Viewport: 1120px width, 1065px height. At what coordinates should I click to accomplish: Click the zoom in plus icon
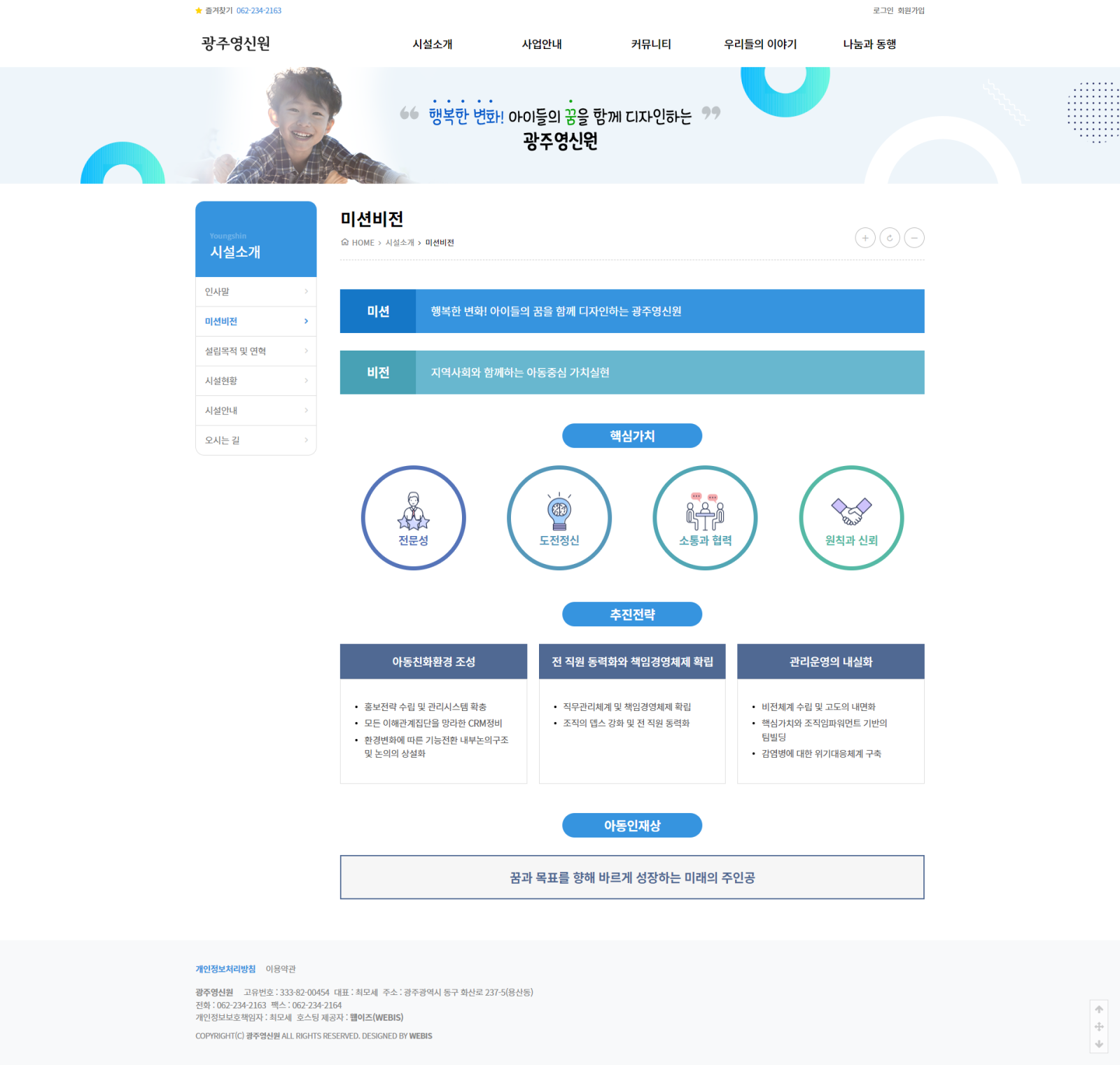coord(864,238)
